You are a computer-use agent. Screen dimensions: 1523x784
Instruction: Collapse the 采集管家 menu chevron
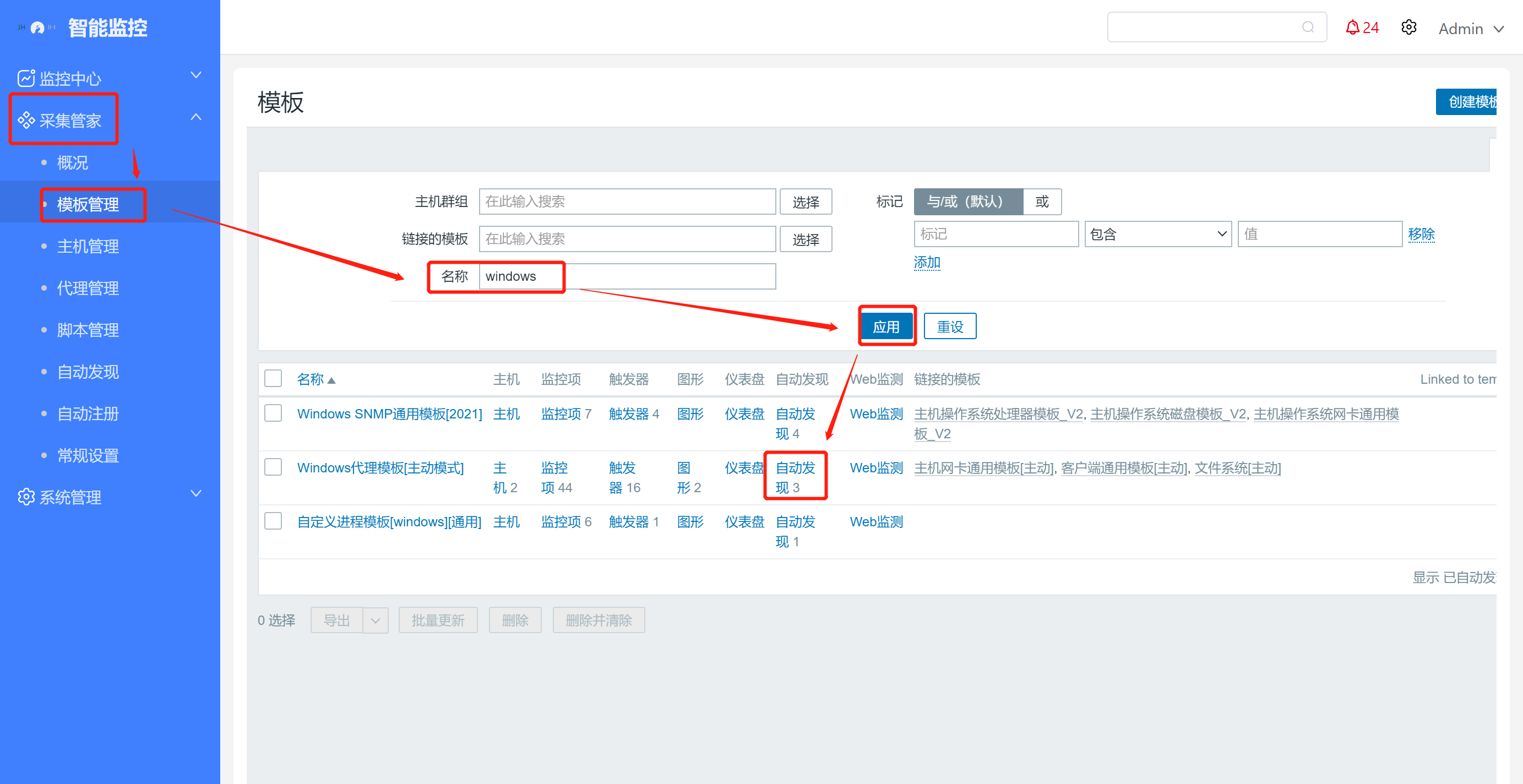(x=195, y=117)
